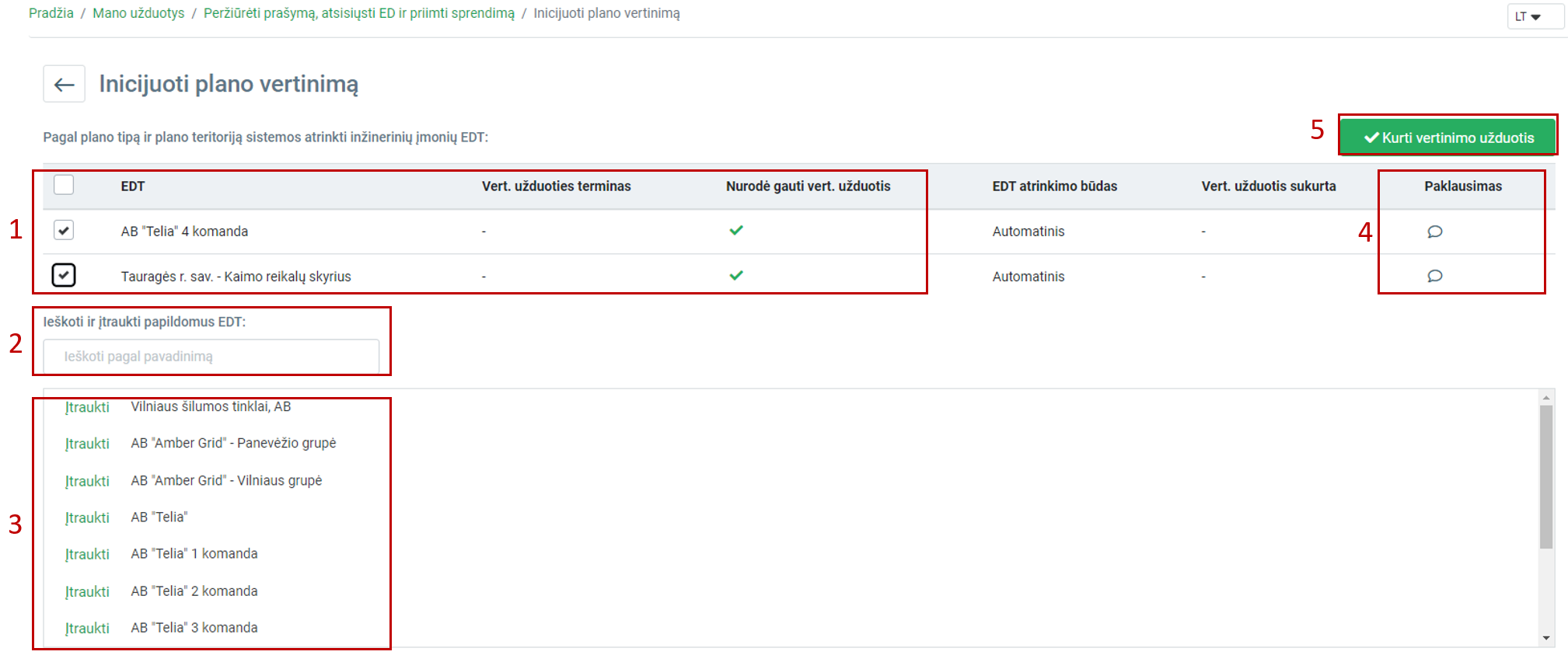Include AB Amber Grid Panevėžio grupė via Įtraukti

(x=87, y=444)
